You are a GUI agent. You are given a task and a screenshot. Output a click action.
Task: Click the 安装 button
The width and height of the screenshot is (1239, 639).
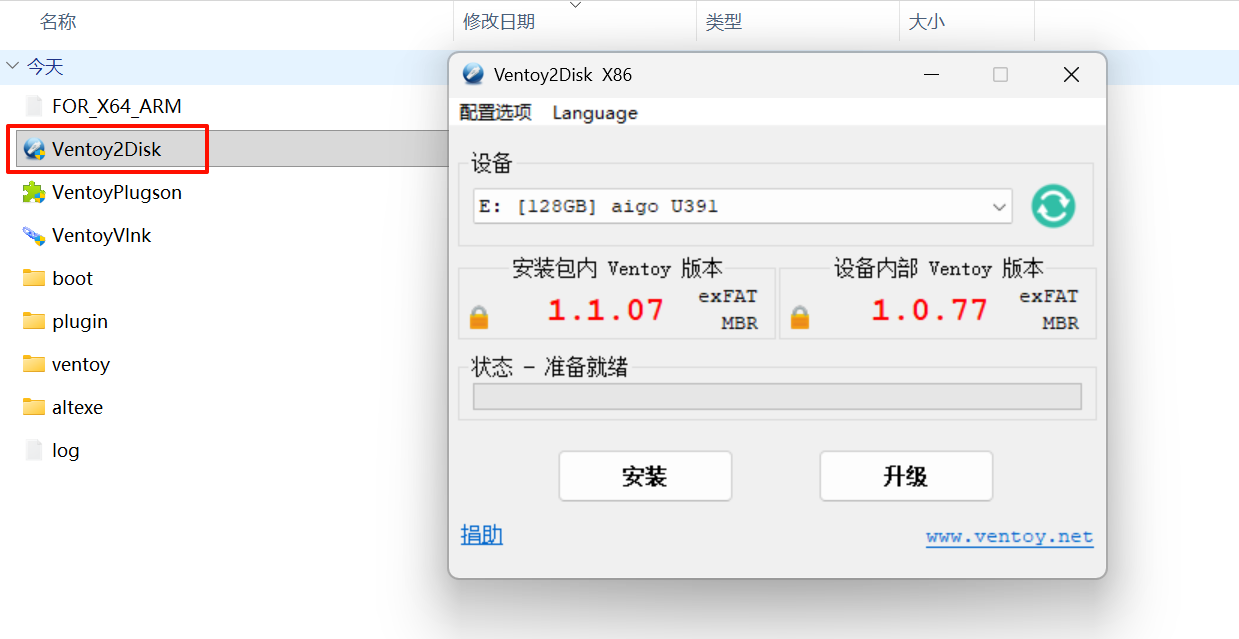point(645,476)
